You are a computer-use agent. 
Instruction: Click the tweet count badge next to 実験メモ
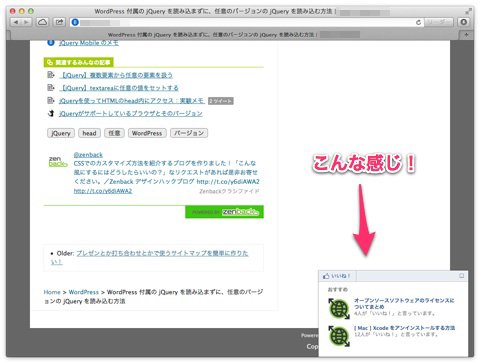(x=220, y=101)
